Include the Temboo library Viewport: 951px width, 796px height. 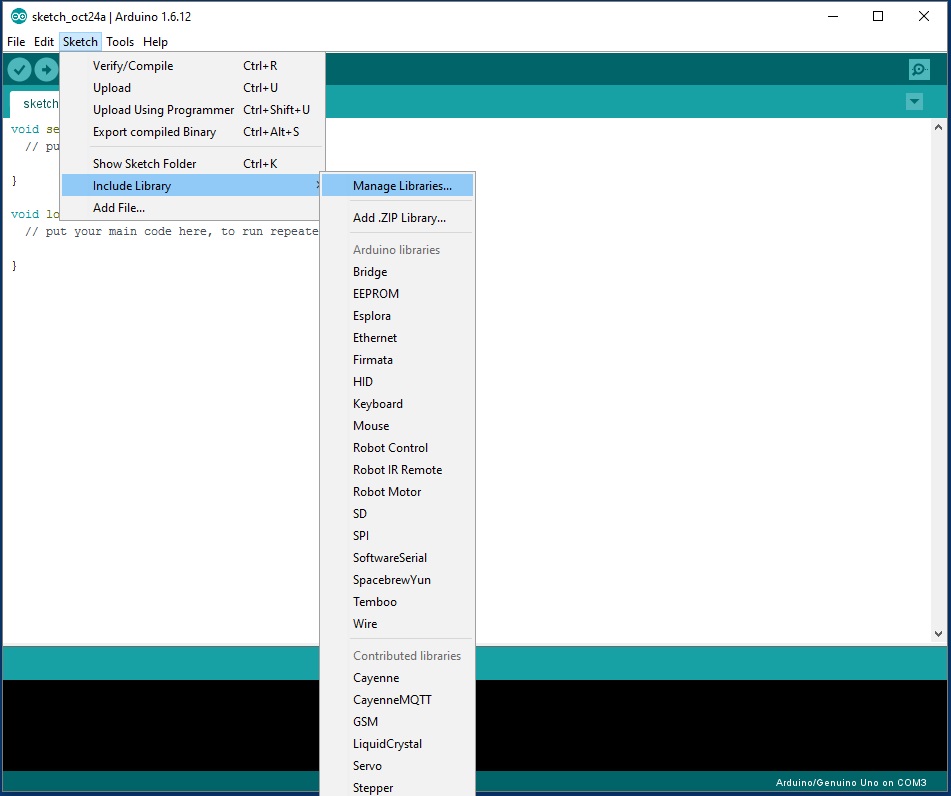pos(397,602)
